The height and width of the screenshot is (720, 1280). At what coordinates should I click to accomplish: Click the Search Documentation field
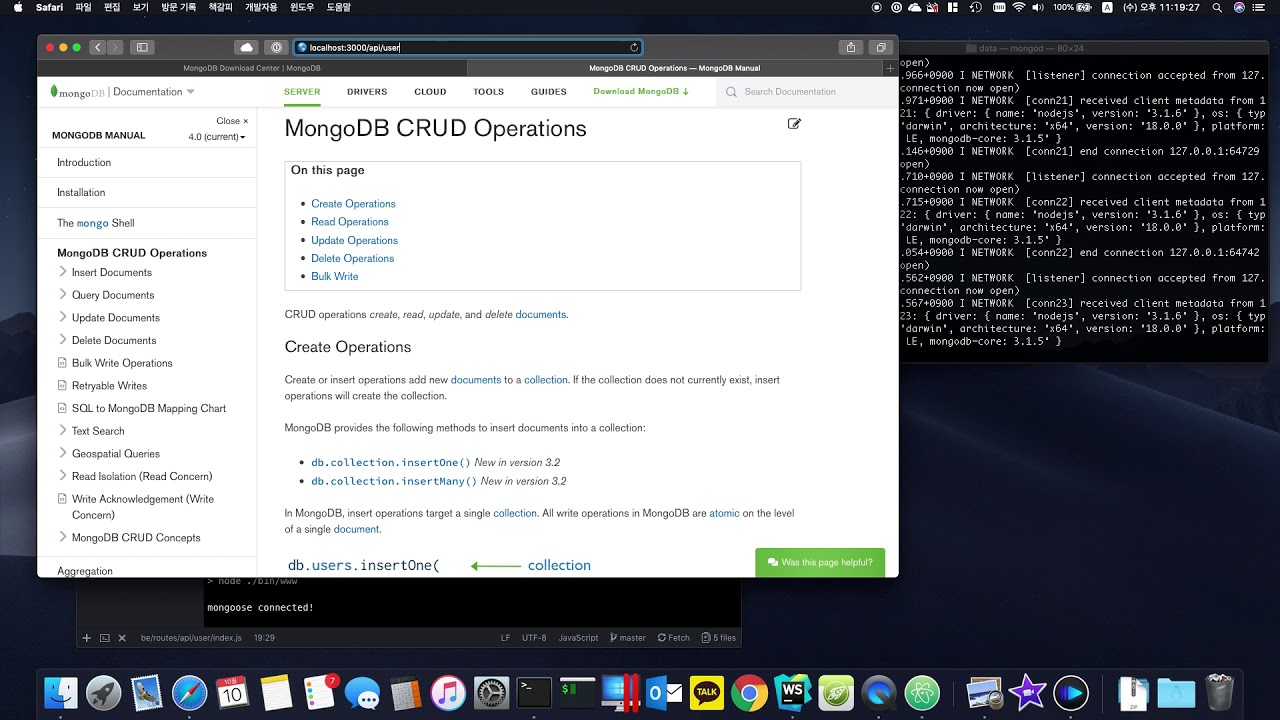[806, 92]
